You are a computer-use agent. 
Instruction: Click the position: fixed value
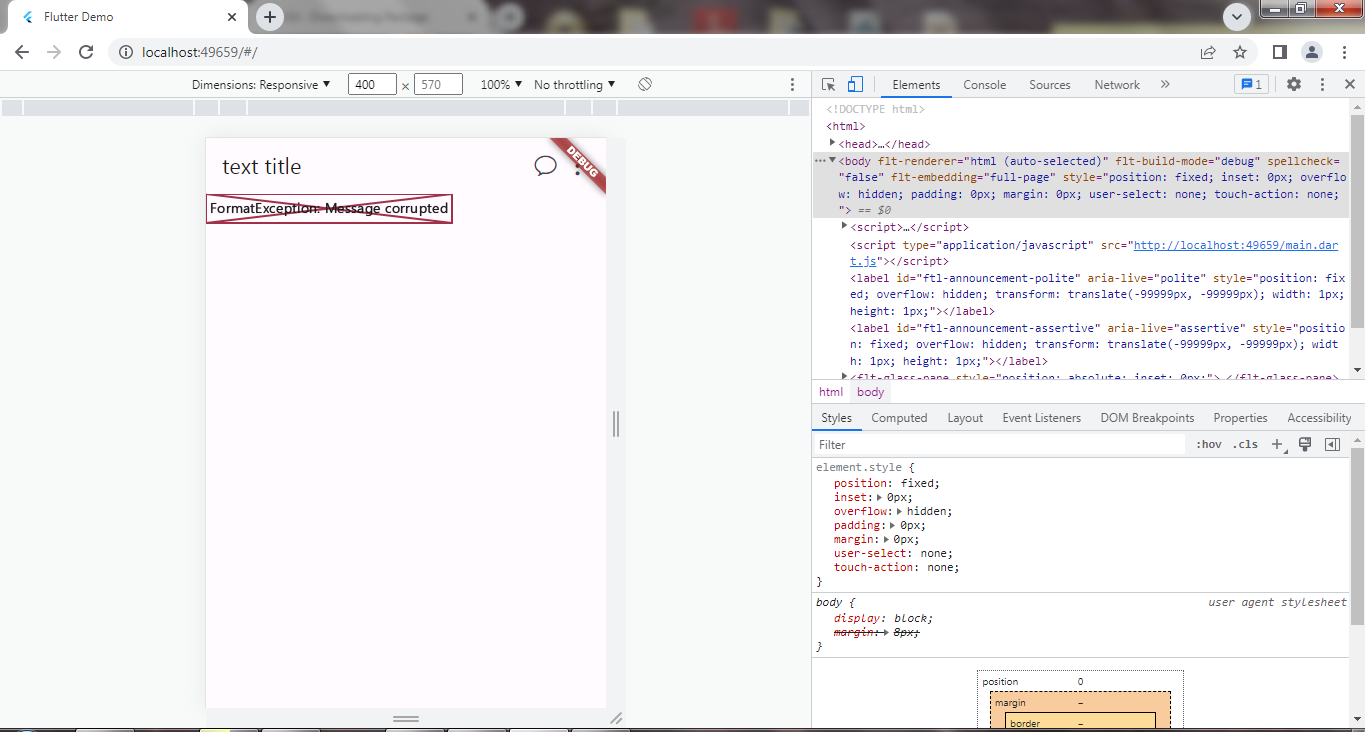[x=916, y=483]
